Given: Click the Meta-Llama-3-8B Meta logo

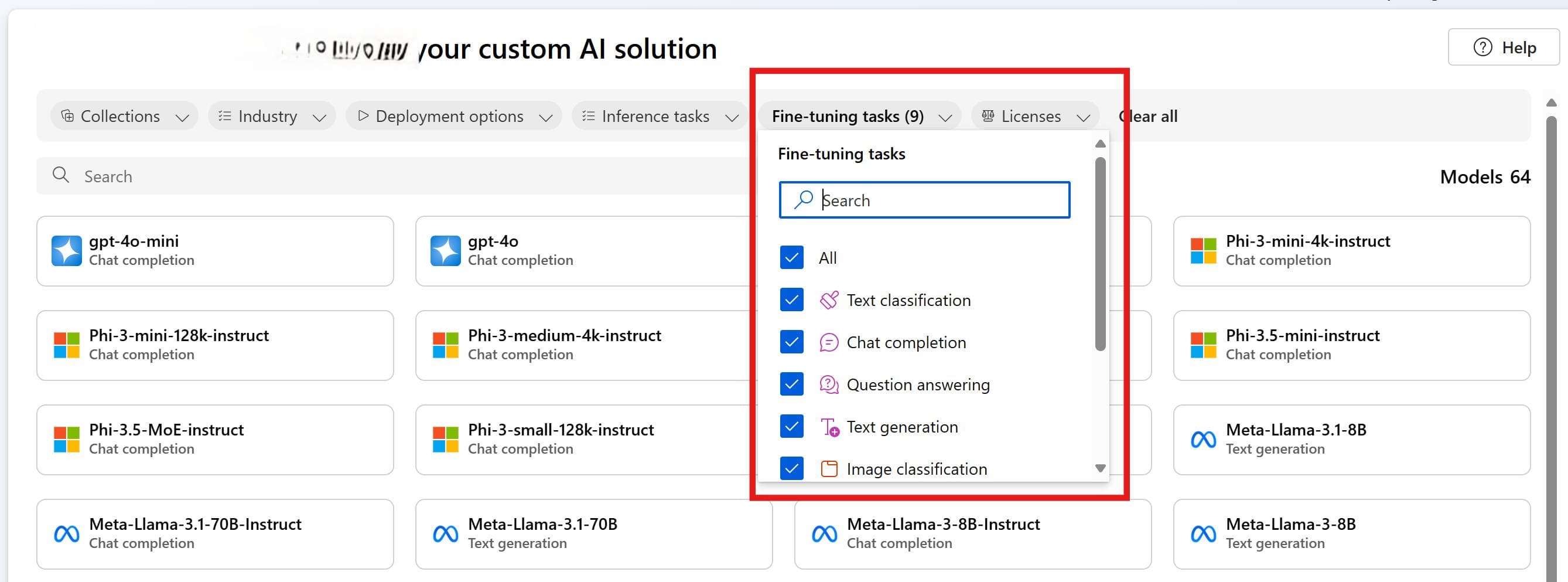Looking at the screenshot, I should tap(1204, 534).
